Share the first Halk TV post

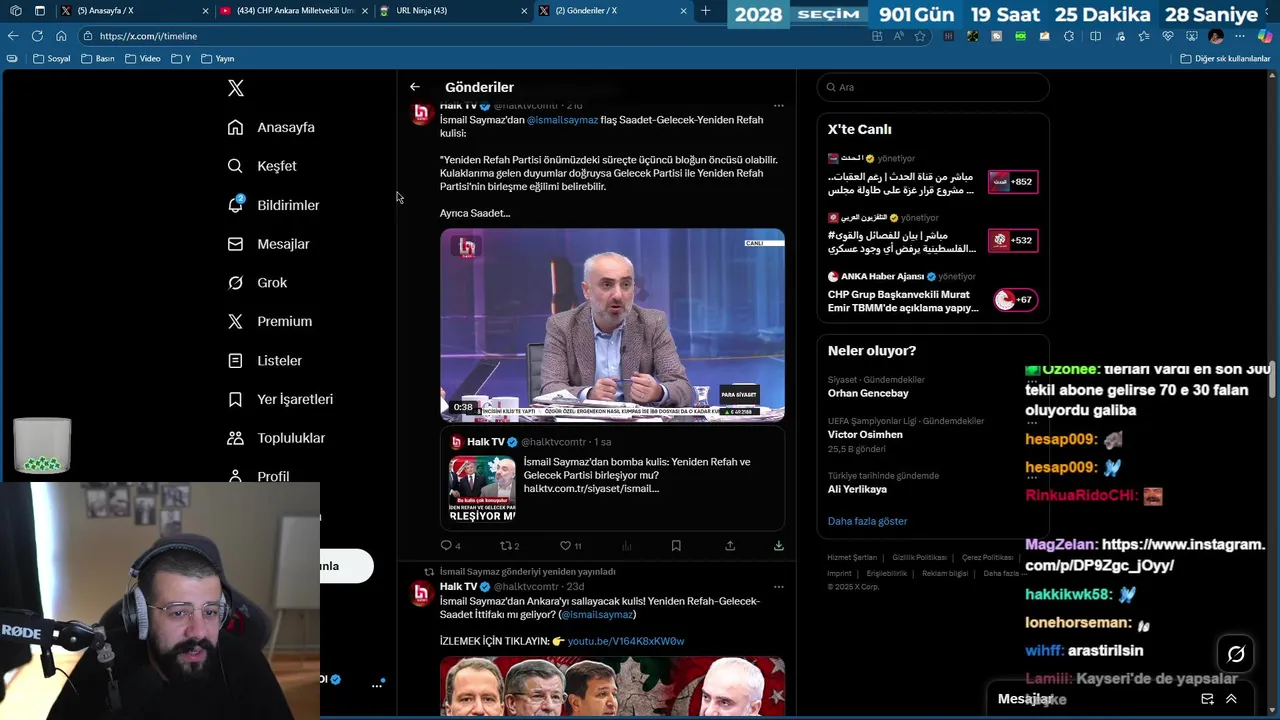tap(730, 545)
